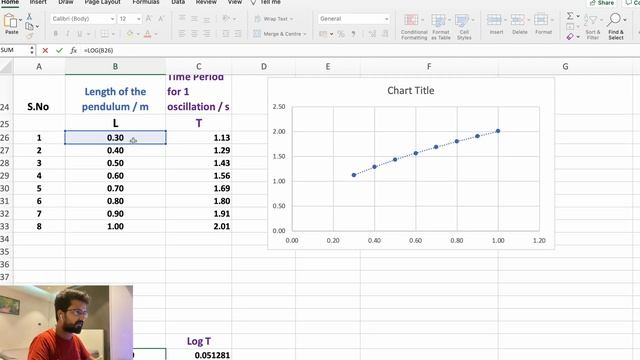Switch to the Insert tab
The height and width of the screenshot is (360, 640).
tap(38, 2)
